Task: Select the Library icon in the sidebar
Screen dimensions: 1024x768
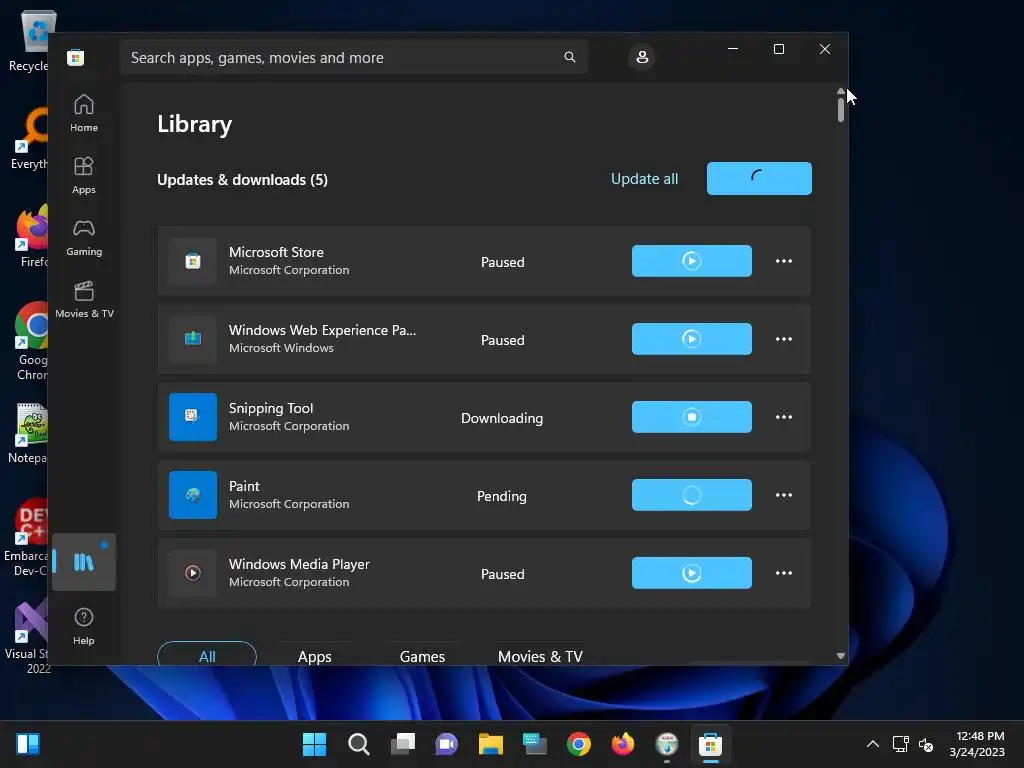Action: coord(84,562)
